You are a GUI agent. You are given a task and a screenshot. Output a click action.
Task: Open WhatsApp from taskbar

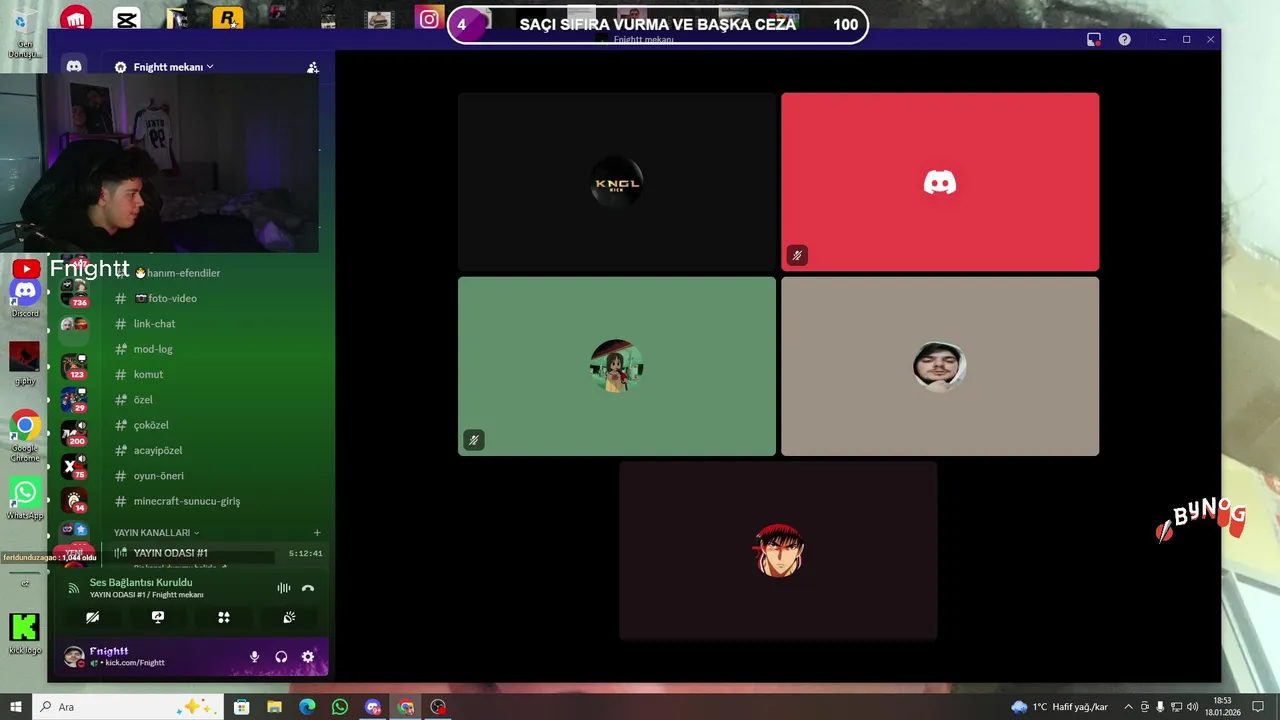pyautogui.click(x=340, y=707)
